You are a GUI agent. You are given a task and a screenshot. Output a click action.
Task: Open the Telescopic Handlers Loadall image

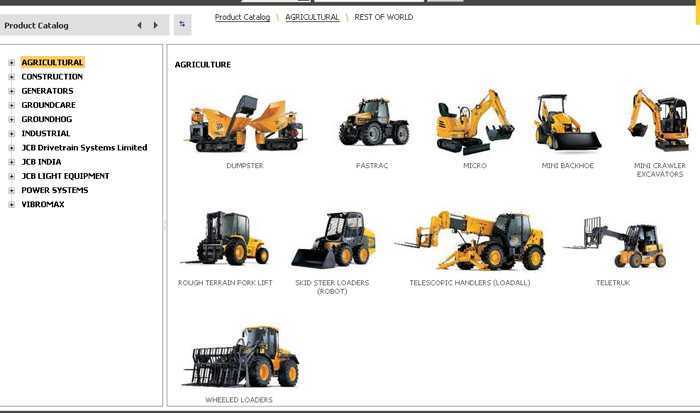coord(469,241)
